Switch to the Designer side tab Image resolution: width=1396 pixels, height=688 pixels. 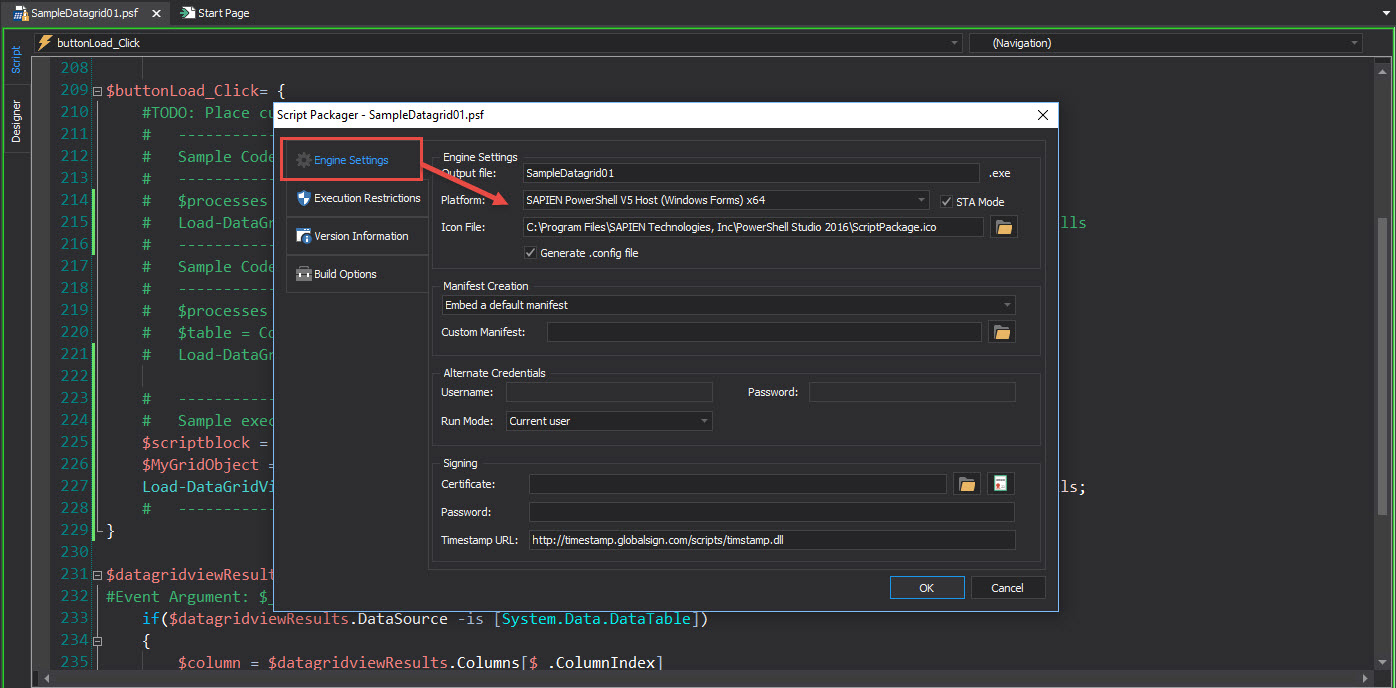[15, 121]
